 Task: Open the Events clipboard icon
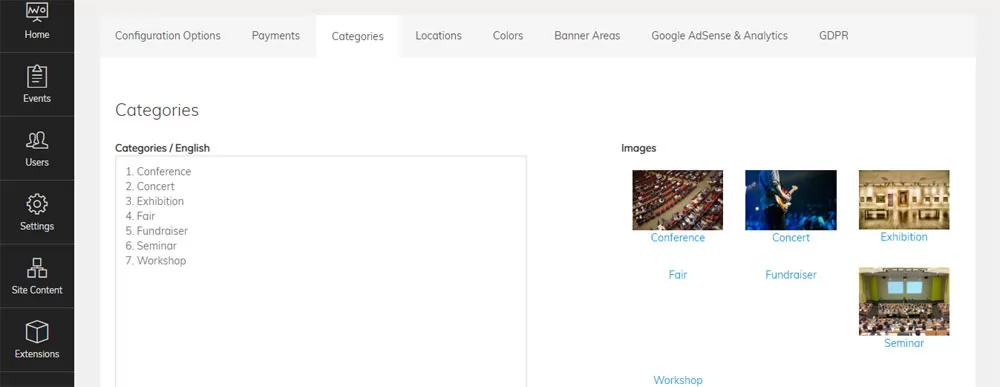pos(37,77)
